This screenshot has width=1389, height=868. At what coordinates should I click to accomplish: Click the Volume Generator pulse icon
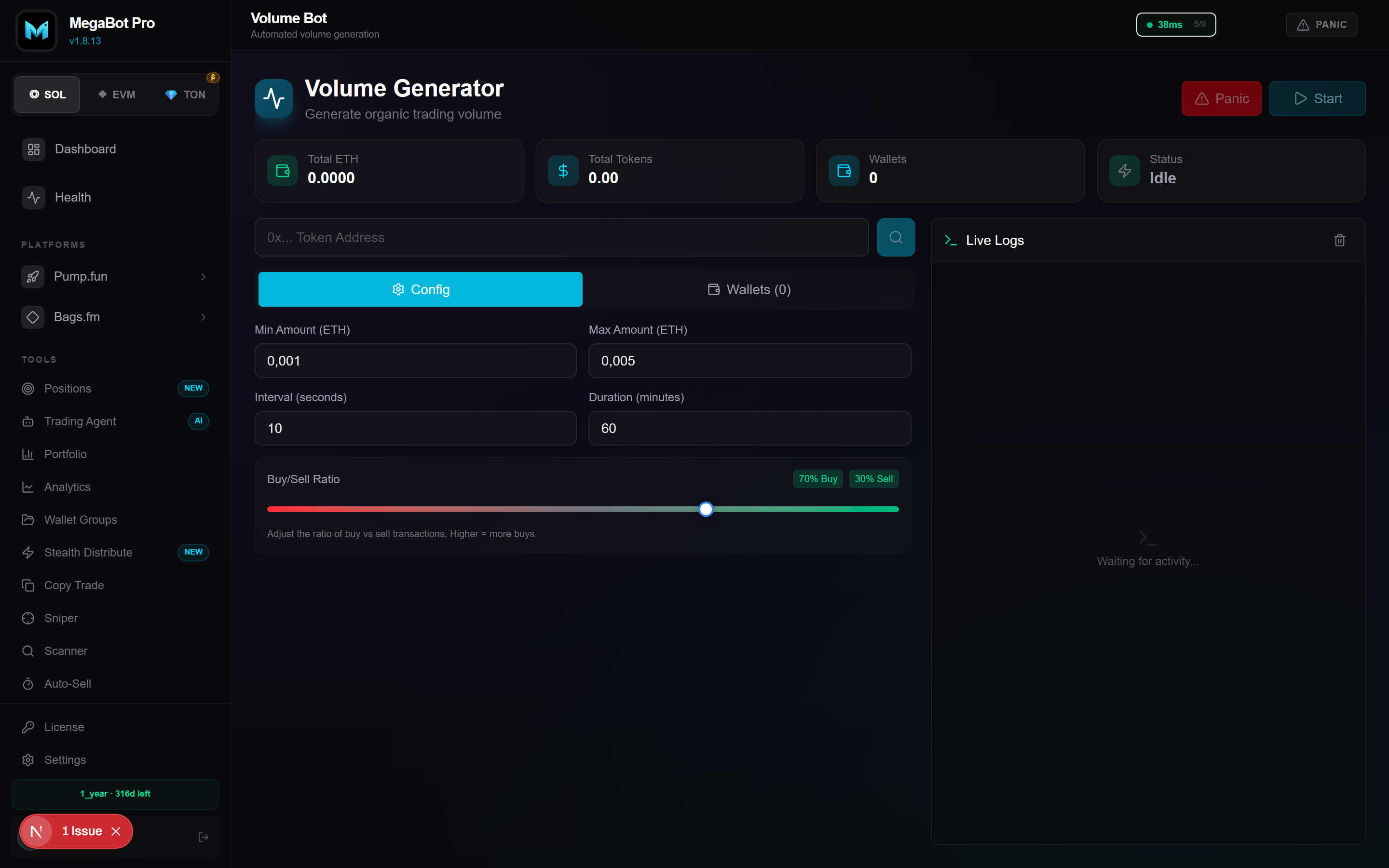274,99
